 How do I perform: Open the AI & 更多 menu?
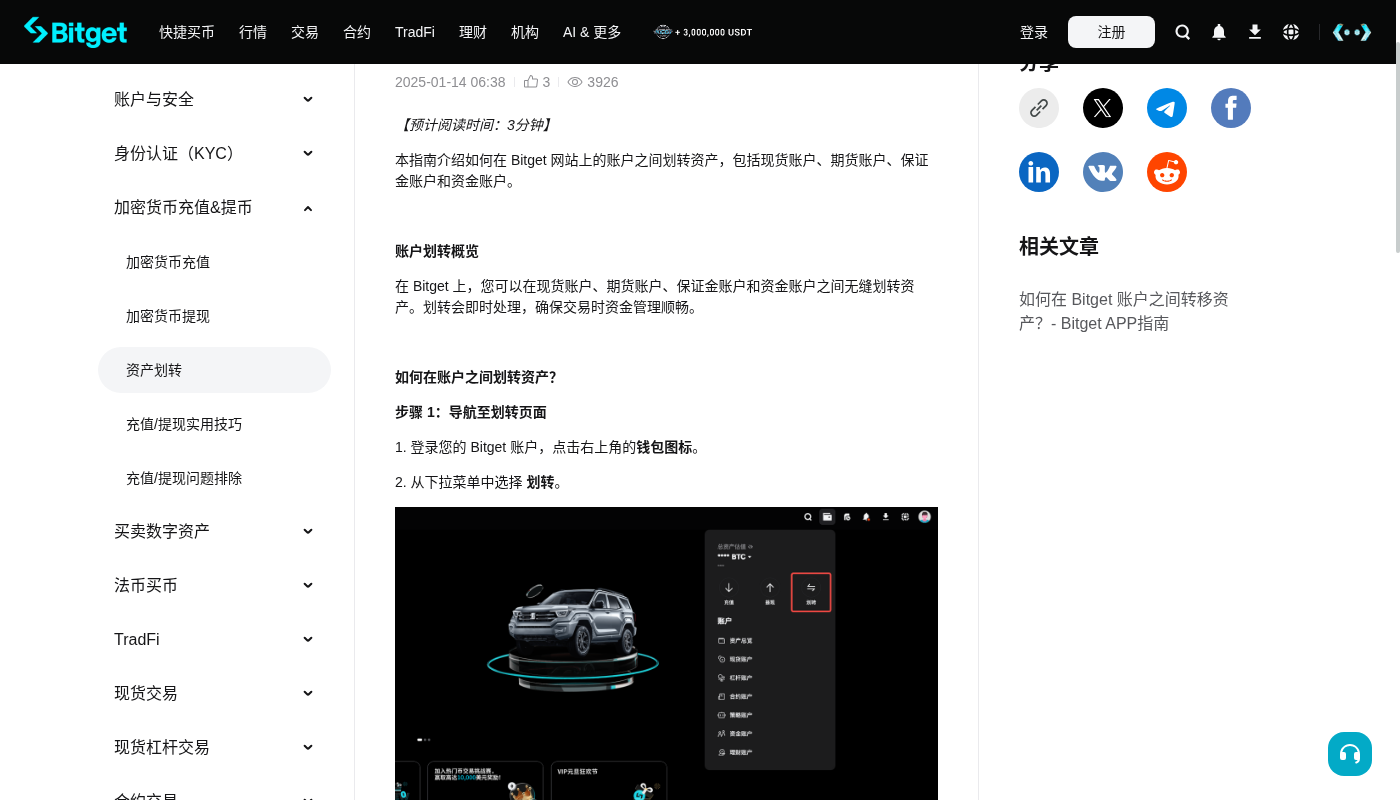592,32
